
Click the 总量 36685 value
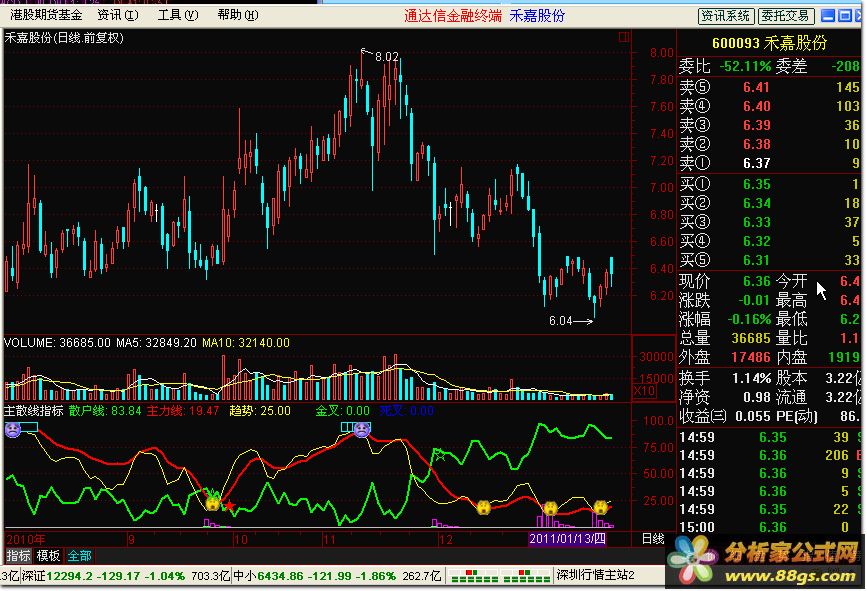pyautogui.click(x=751, y=338)
